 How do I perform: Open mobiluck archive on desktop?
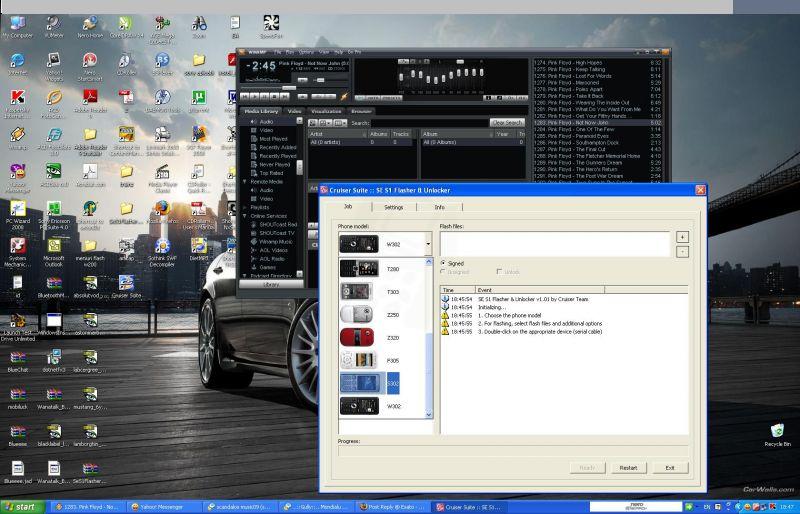click(17, 398)
